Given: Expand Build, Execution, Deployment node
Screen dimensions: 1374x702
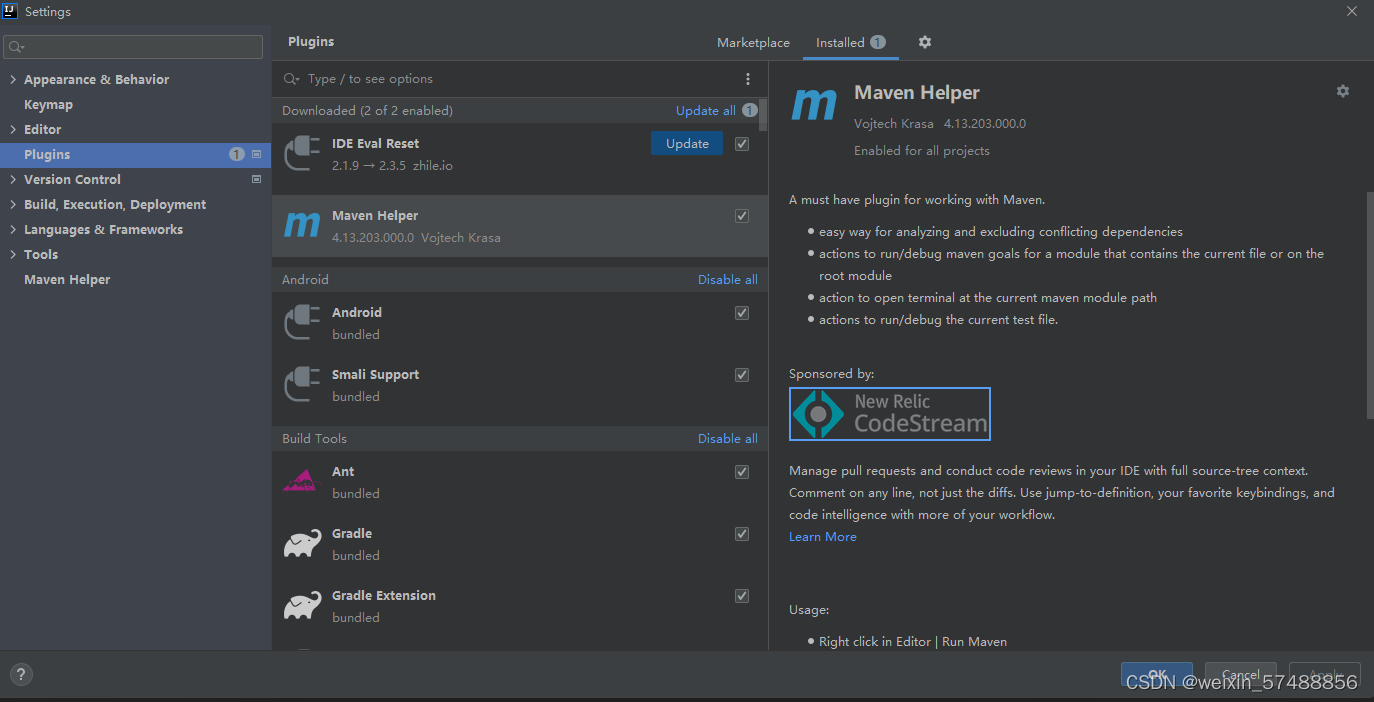Looking at the screenshot, I should coord(13,204).
